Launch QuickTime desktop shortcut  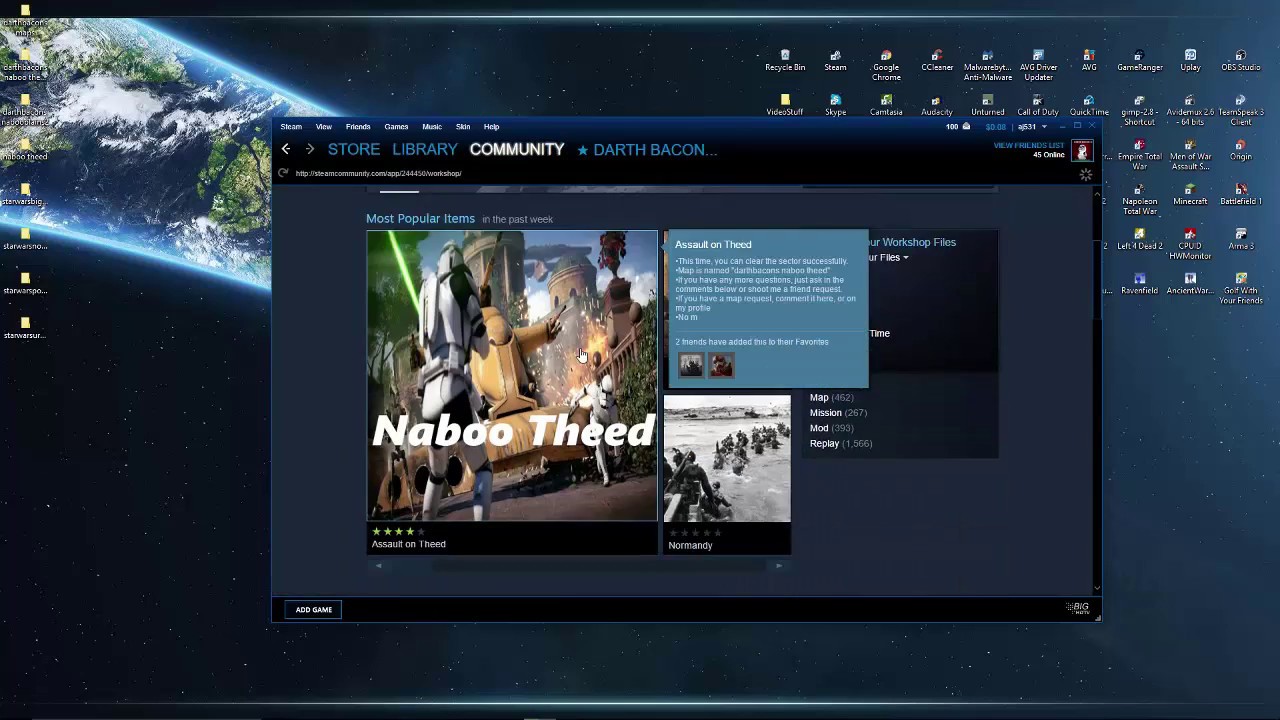pos(1089,105)
